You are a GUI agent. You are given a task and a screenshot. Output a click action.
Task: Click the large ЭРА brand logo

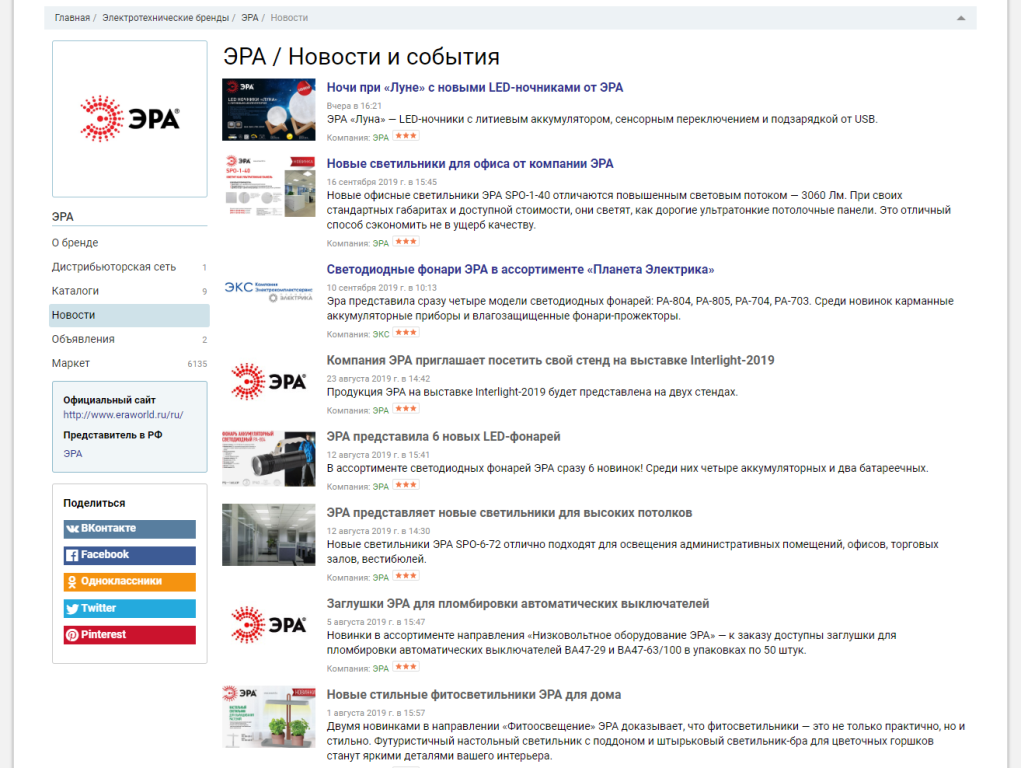tap(130, 119)
